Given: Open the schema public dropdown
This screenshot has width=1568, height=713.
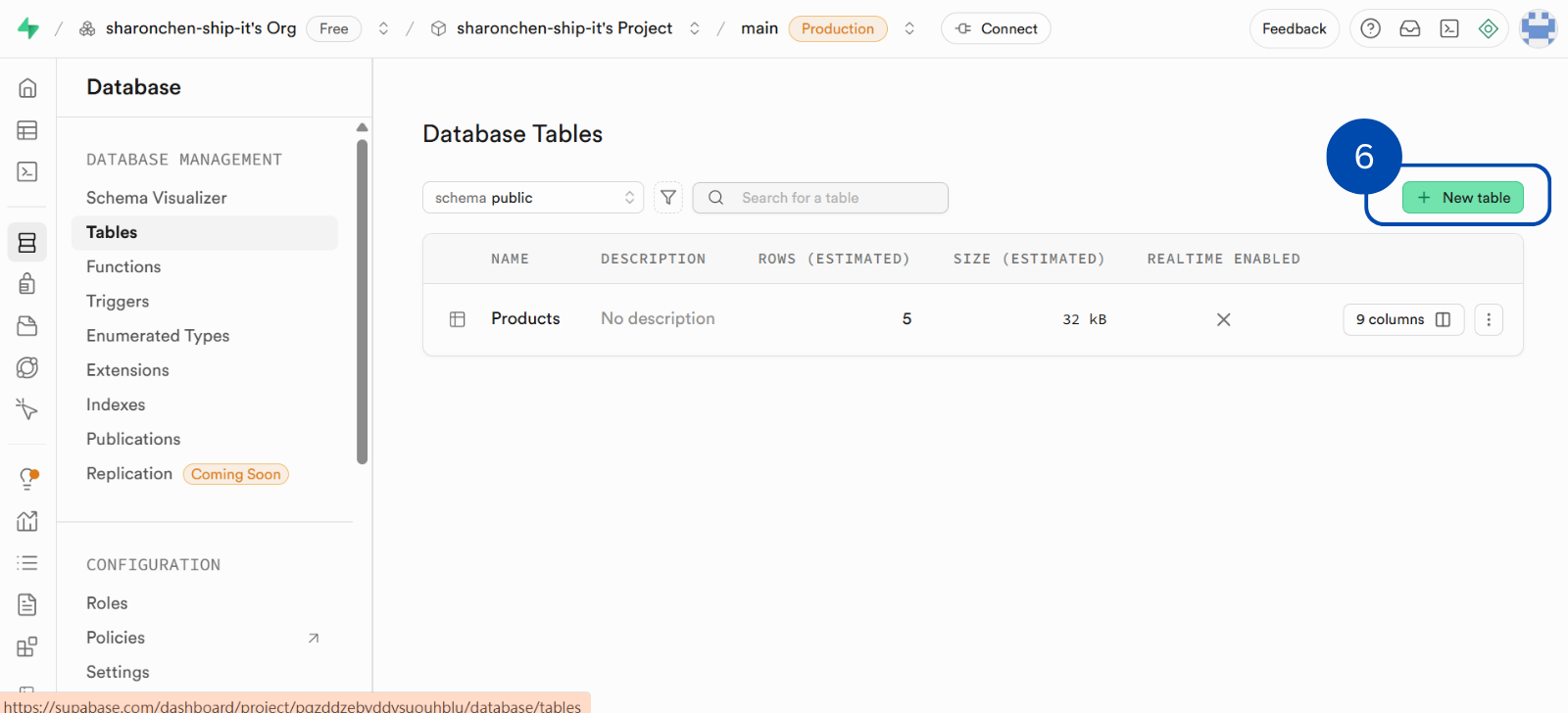Looking at the screenshot, I should [x=532, y=198].
